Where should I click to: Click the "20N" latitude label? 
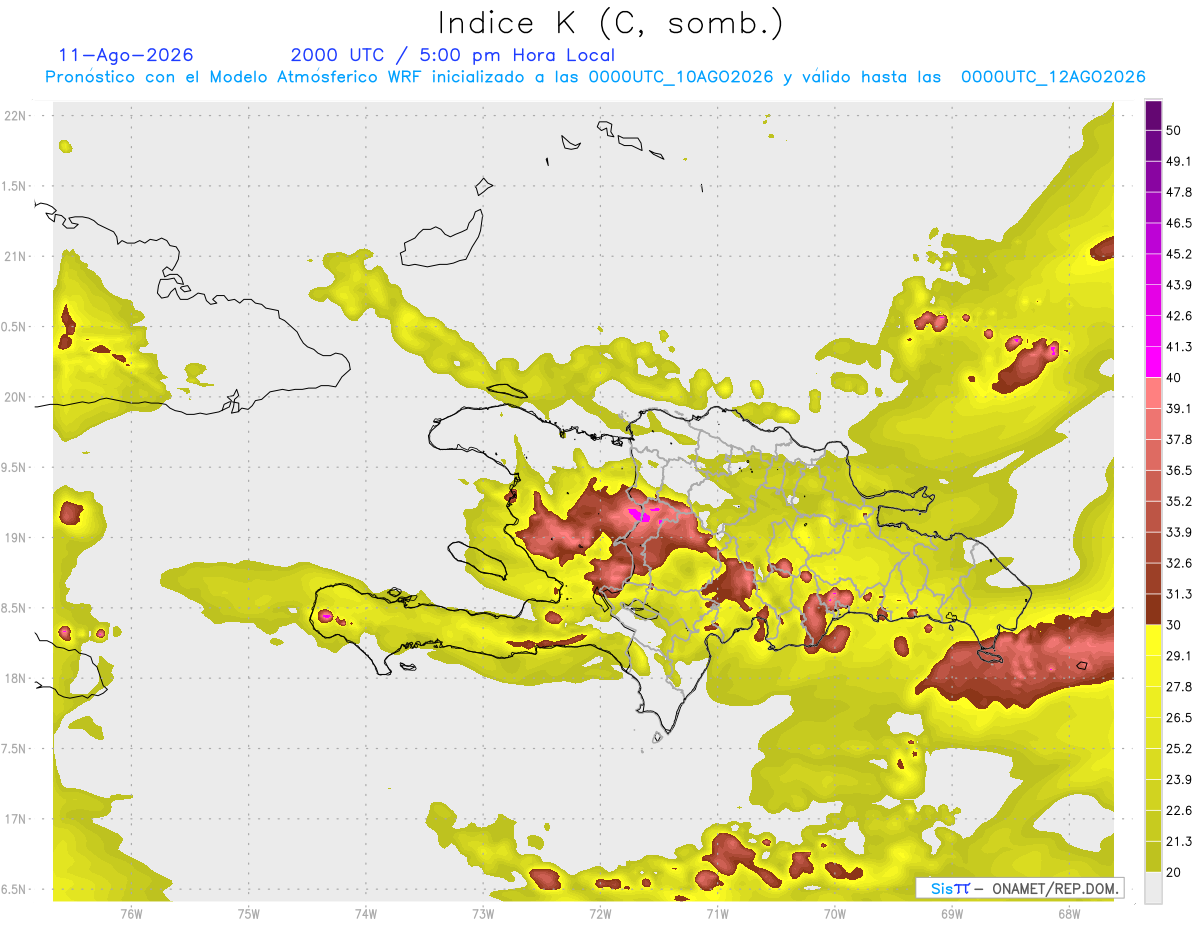coord(16,397)
